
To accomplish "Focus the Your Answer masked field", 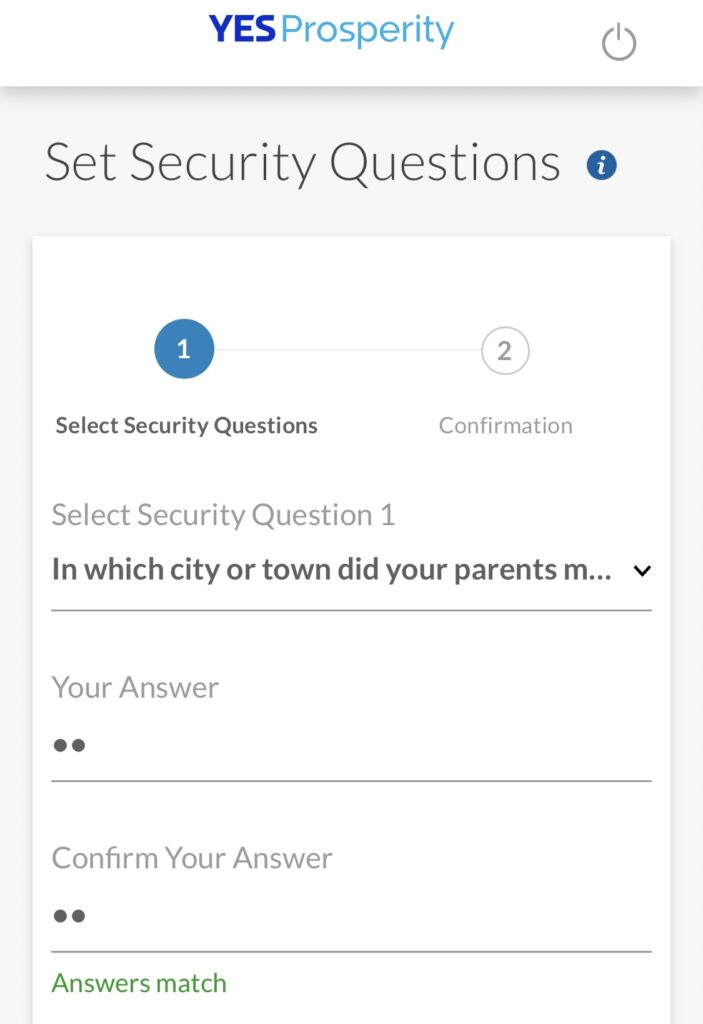I will pos(352,746).
